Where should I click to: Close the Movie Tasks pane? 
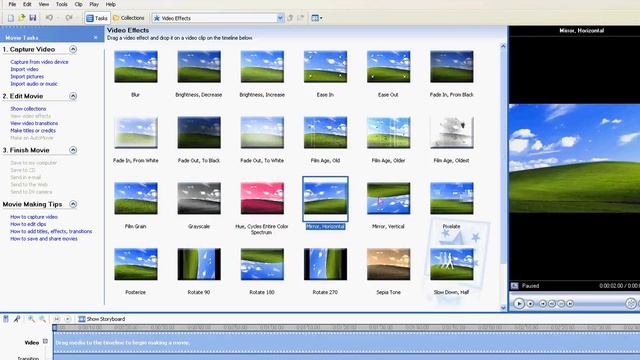coord(96,38)
